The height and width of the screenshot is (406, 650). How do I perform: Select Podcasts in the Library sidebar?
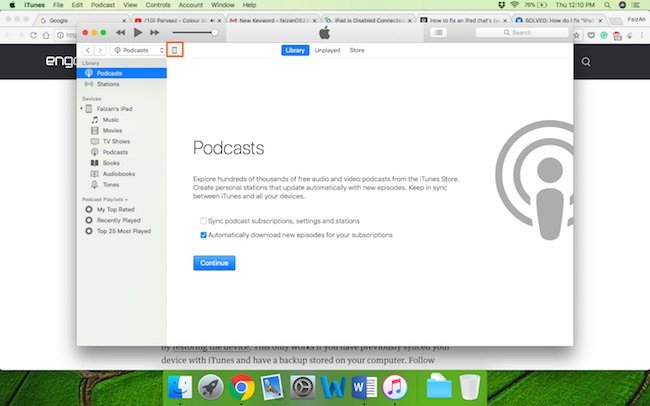coord(121,73)
